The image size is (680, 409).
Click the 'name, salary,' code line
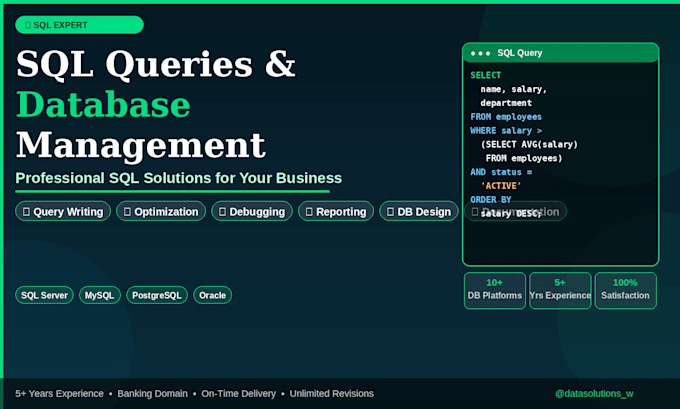[513, 89]
